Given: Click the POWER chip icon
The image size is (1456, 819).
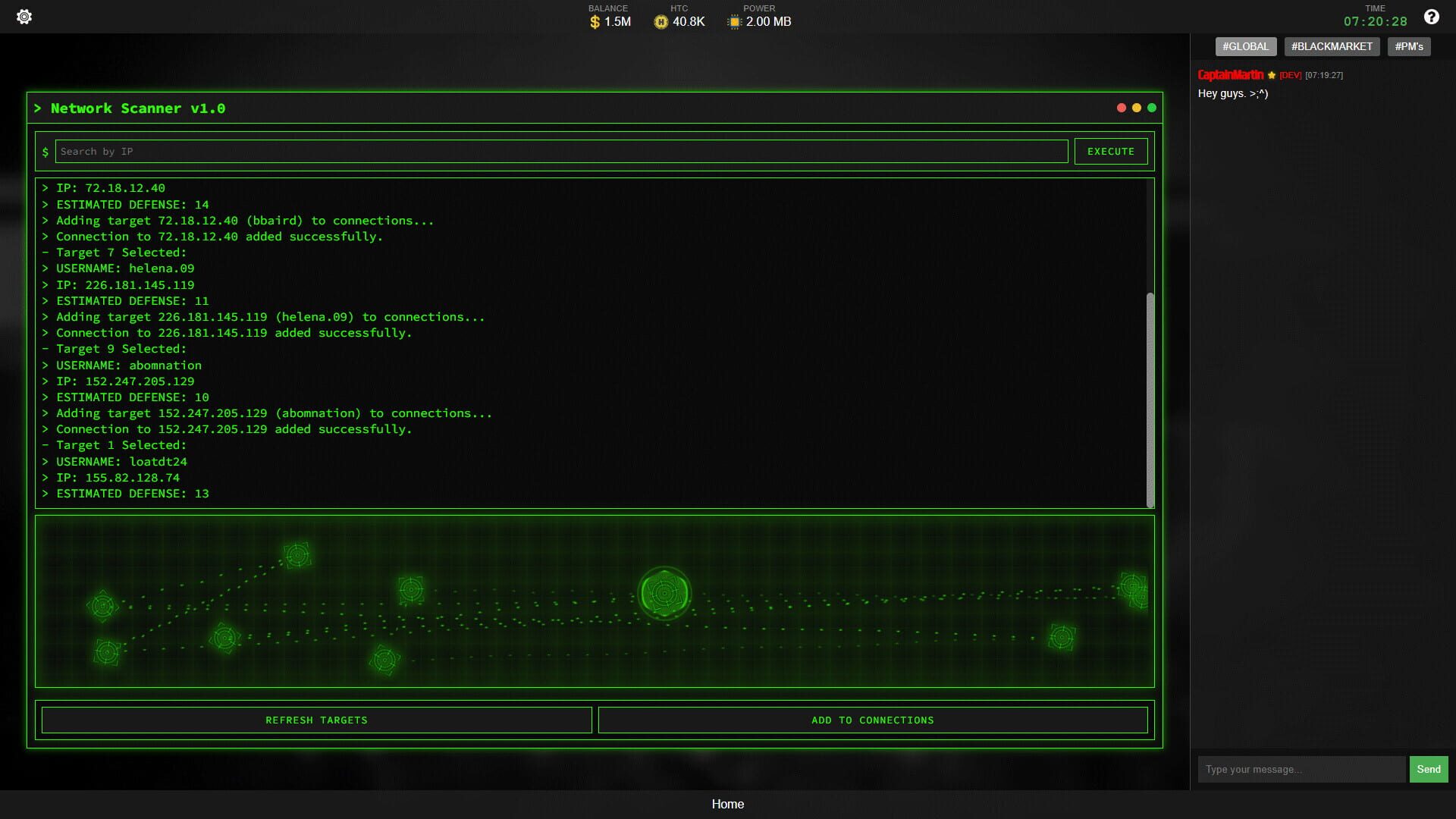Looking at the screenshot, I should (733, 22).
